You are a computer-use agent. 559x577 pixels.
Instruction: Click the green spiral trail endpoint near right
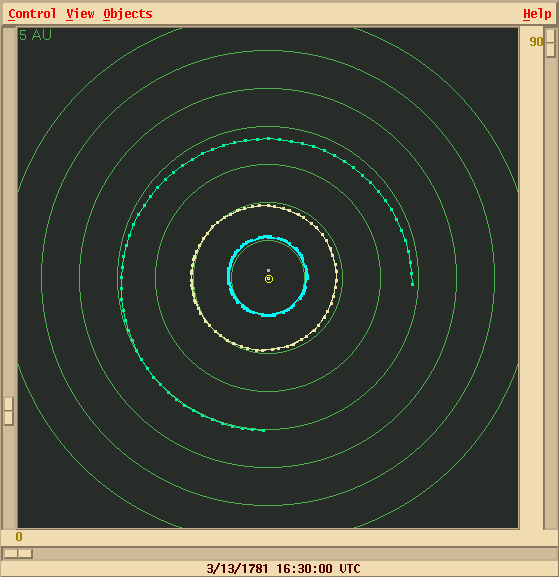[413, 284]
